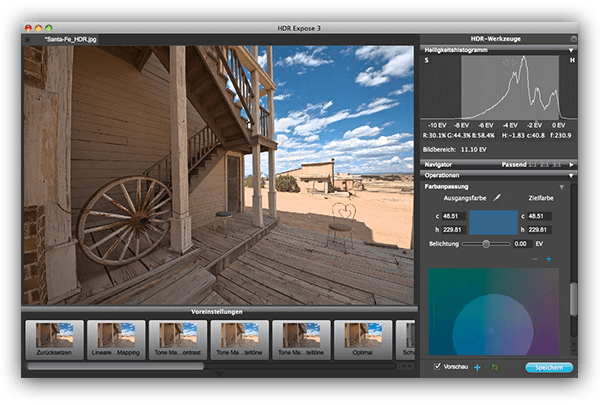Viewport: 600px width, 405px height.
Task: Apply the Tone Ma...teltöne preset beside Optimal
Action: pos(301,340)
